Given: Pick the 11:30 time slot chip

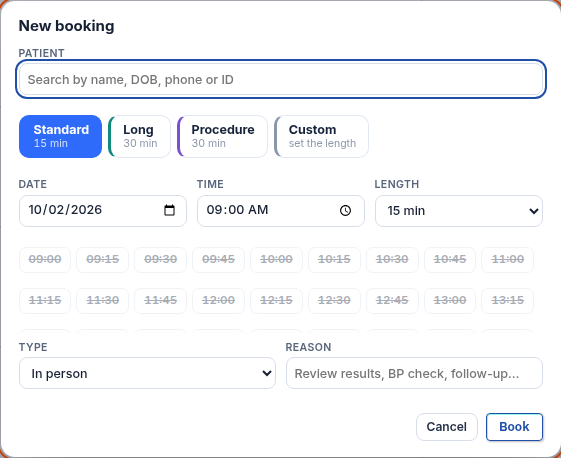Looking at the screenshot, I should 102,301.
